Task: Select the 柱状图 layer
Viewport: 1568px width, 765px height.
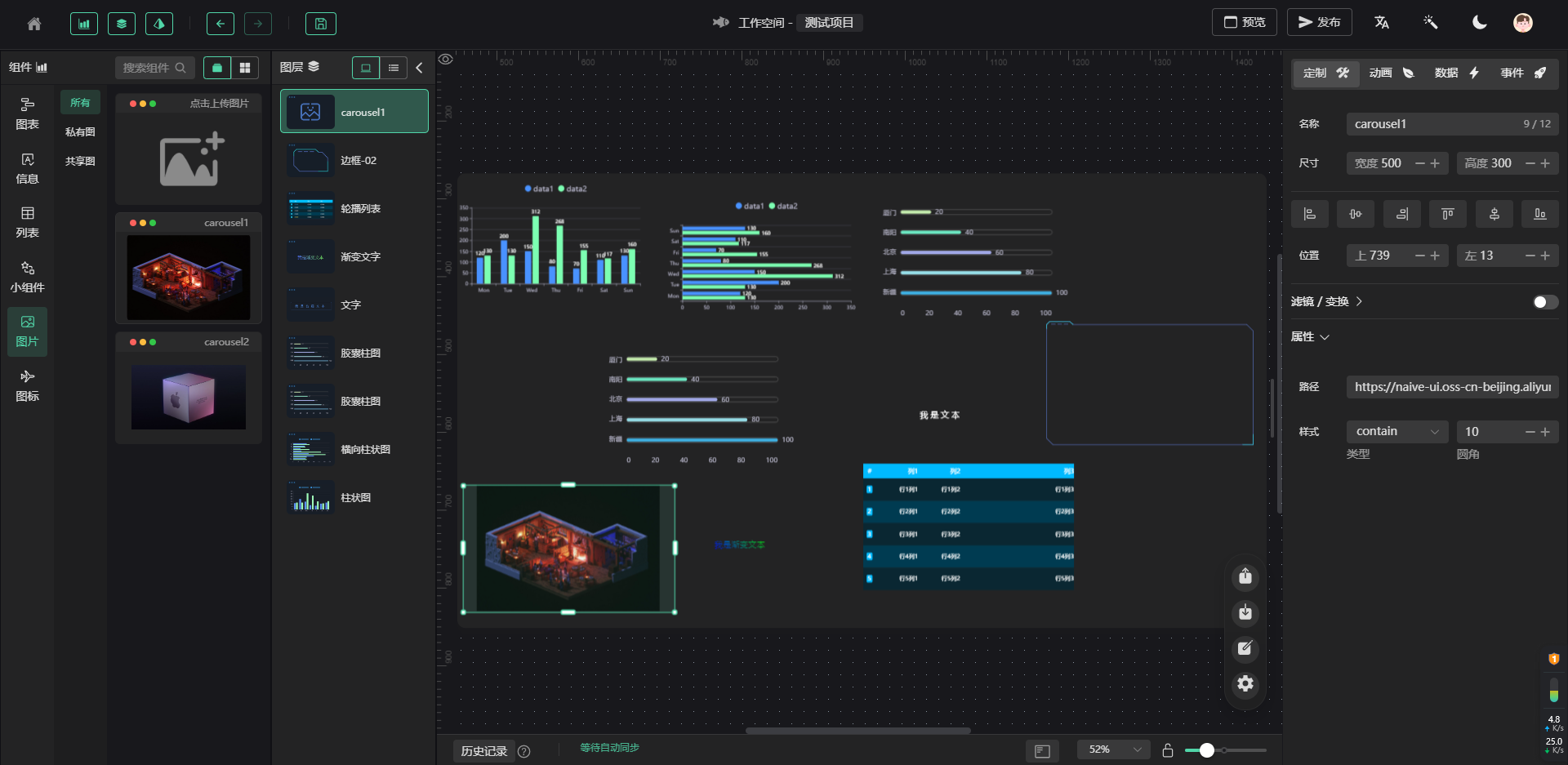Action: tap(354, 497)
